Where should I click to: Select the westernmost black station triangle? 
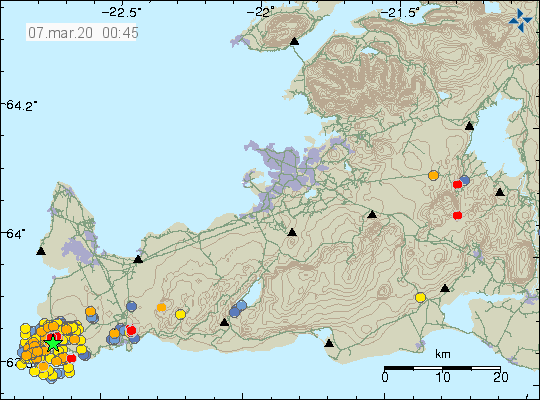(x=41, y=251)
